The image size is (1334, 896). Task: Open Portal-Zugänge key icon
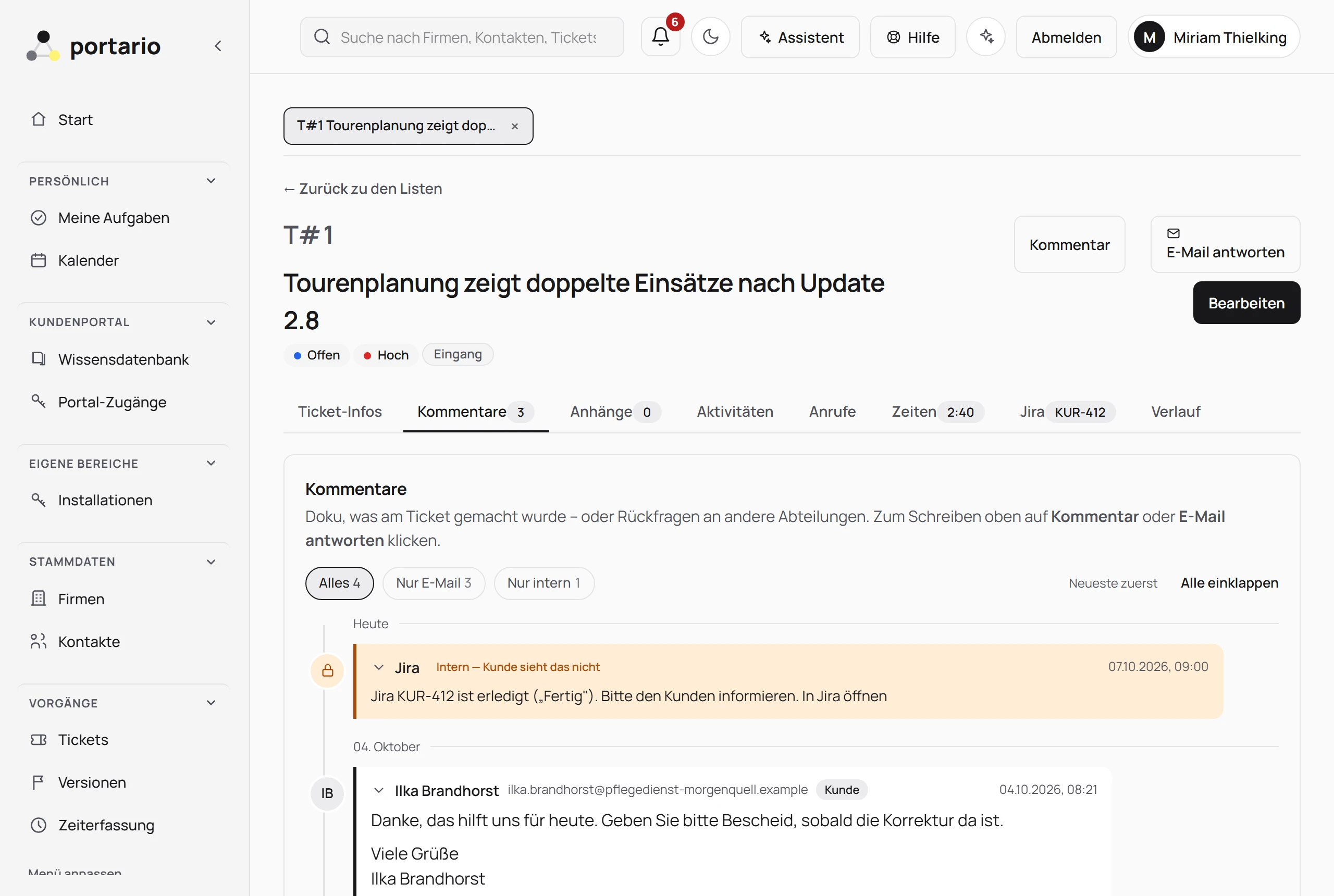coord(38,402)
